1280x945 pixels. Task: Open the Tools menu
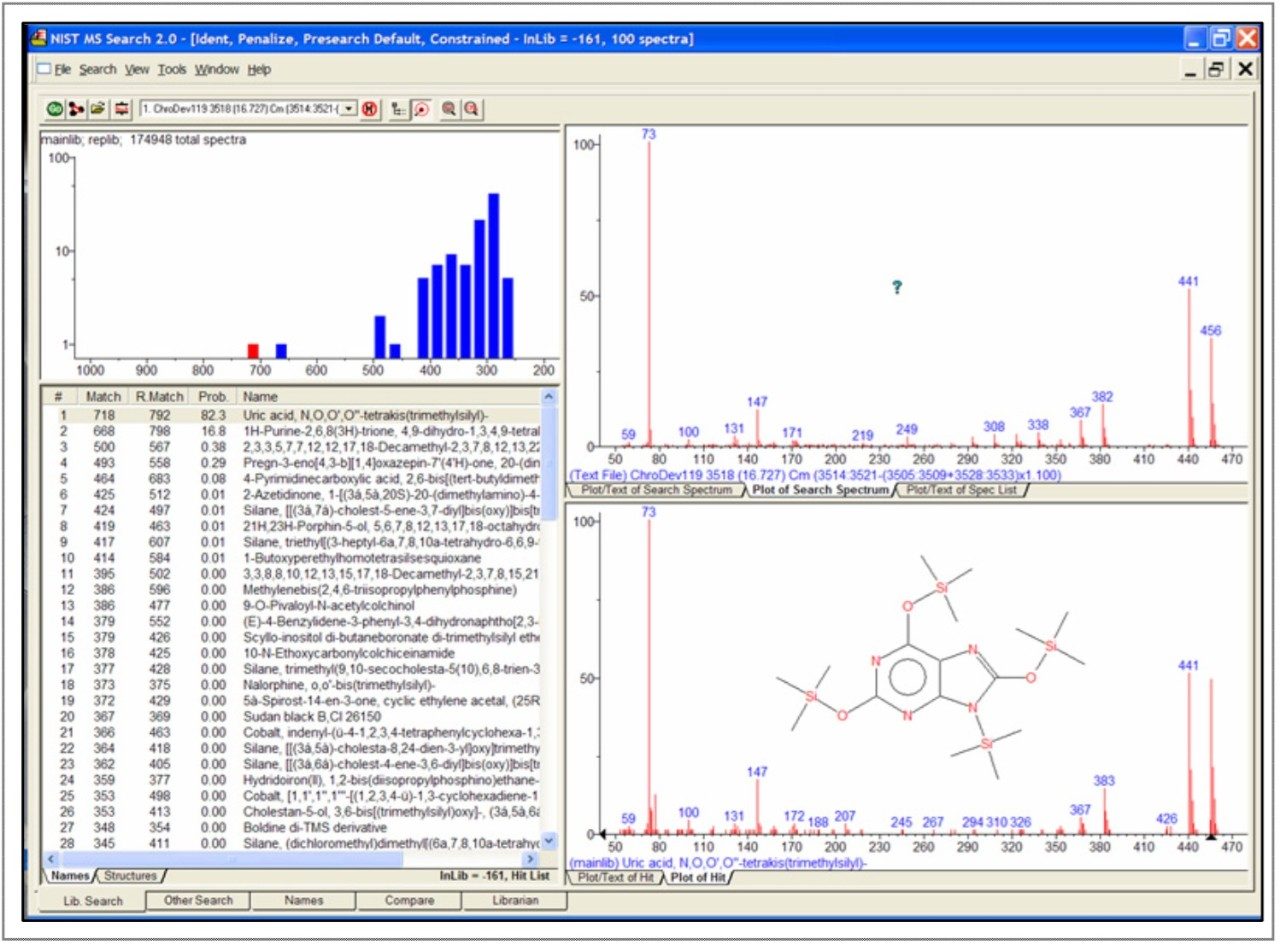click(x=173, y=69)
